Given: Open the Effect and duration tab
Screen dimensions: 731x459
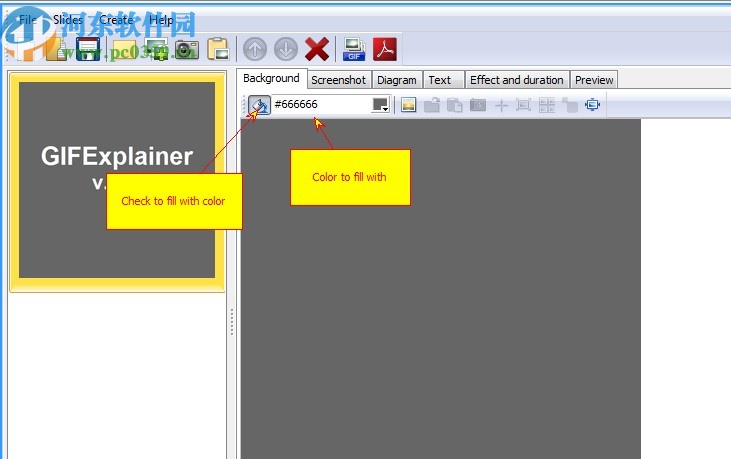Looking at the screenshot, I should (517, 80).
